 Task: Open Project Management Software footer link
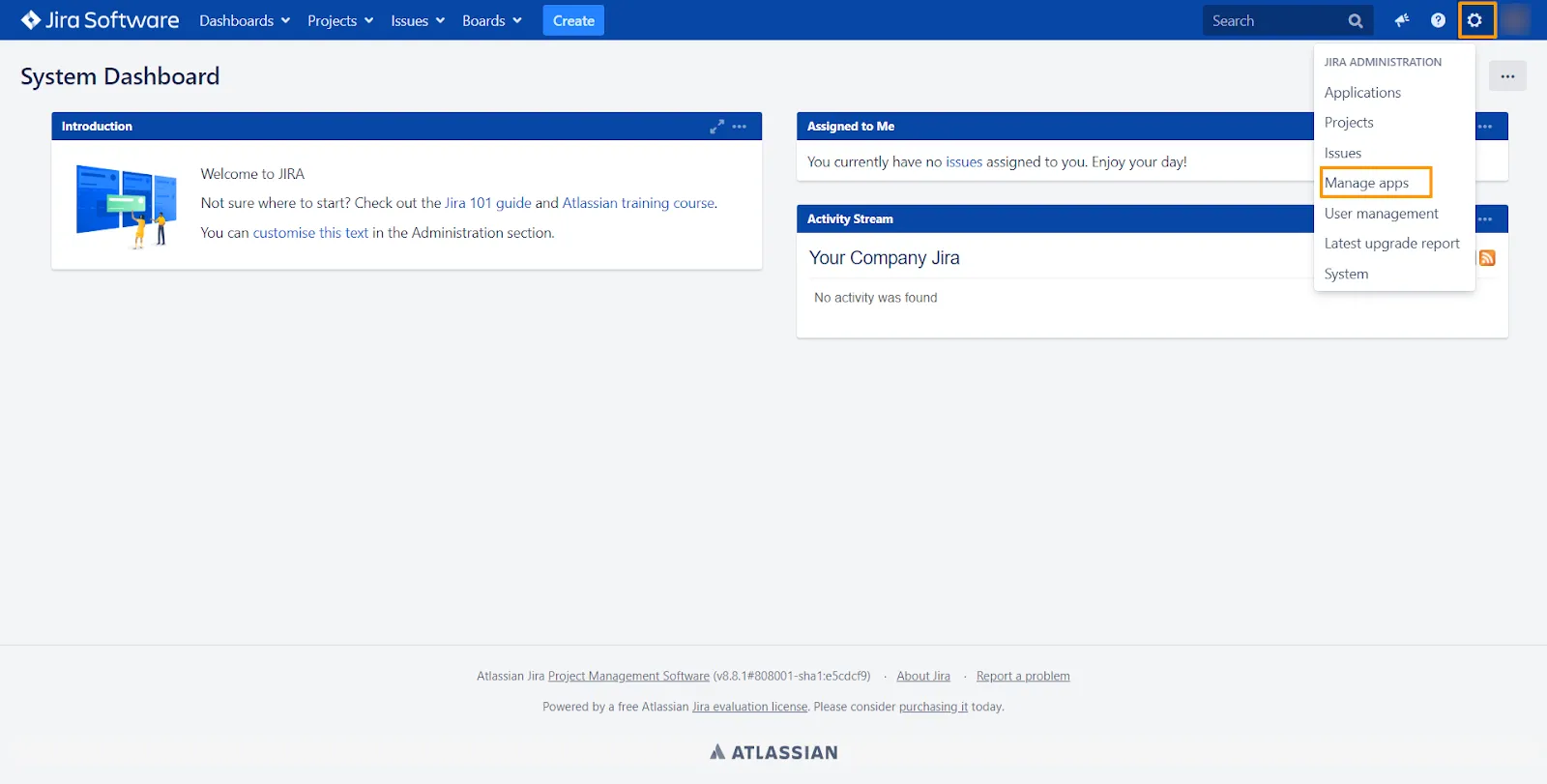[628, 677]
